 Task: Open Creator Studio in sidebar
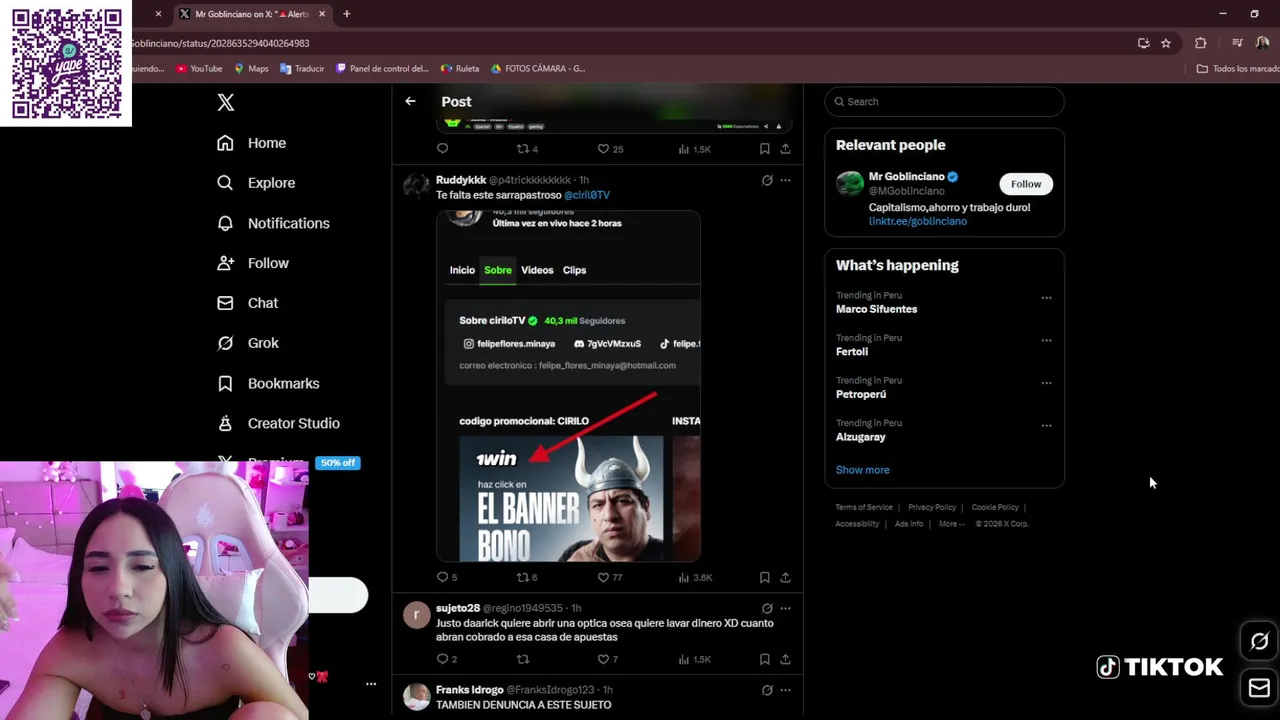coord(279,423)
